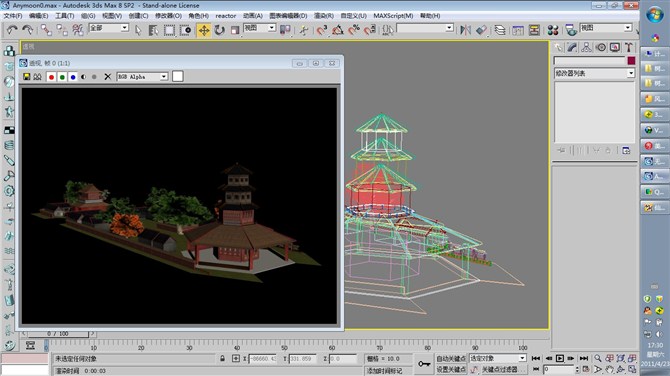Viewport: 670px width, 376px height.
Task: Click the Auto Key button
Action: click(x=451, y=358)
